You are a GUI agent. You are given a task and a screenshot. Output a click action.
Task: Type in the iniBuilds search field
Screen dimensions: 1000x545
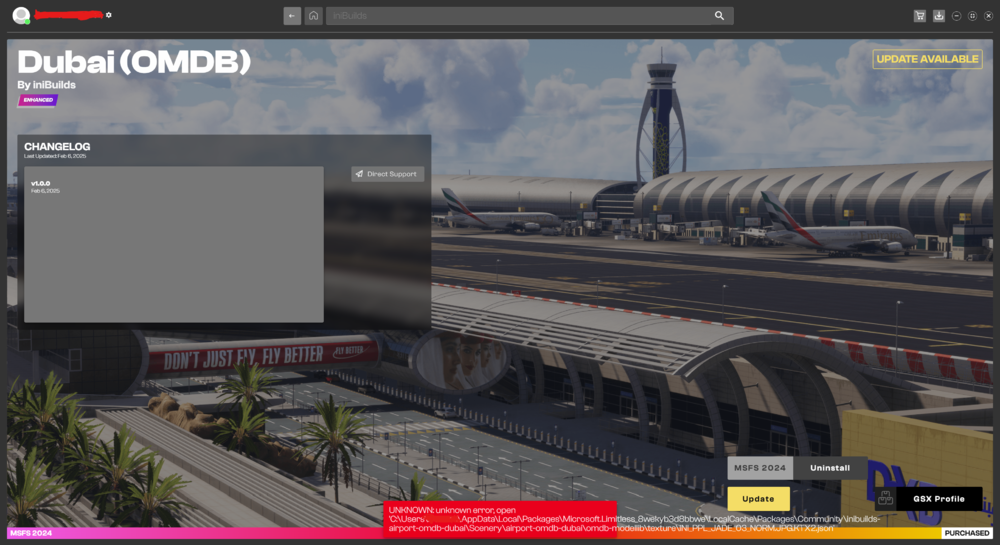(518, 16)
